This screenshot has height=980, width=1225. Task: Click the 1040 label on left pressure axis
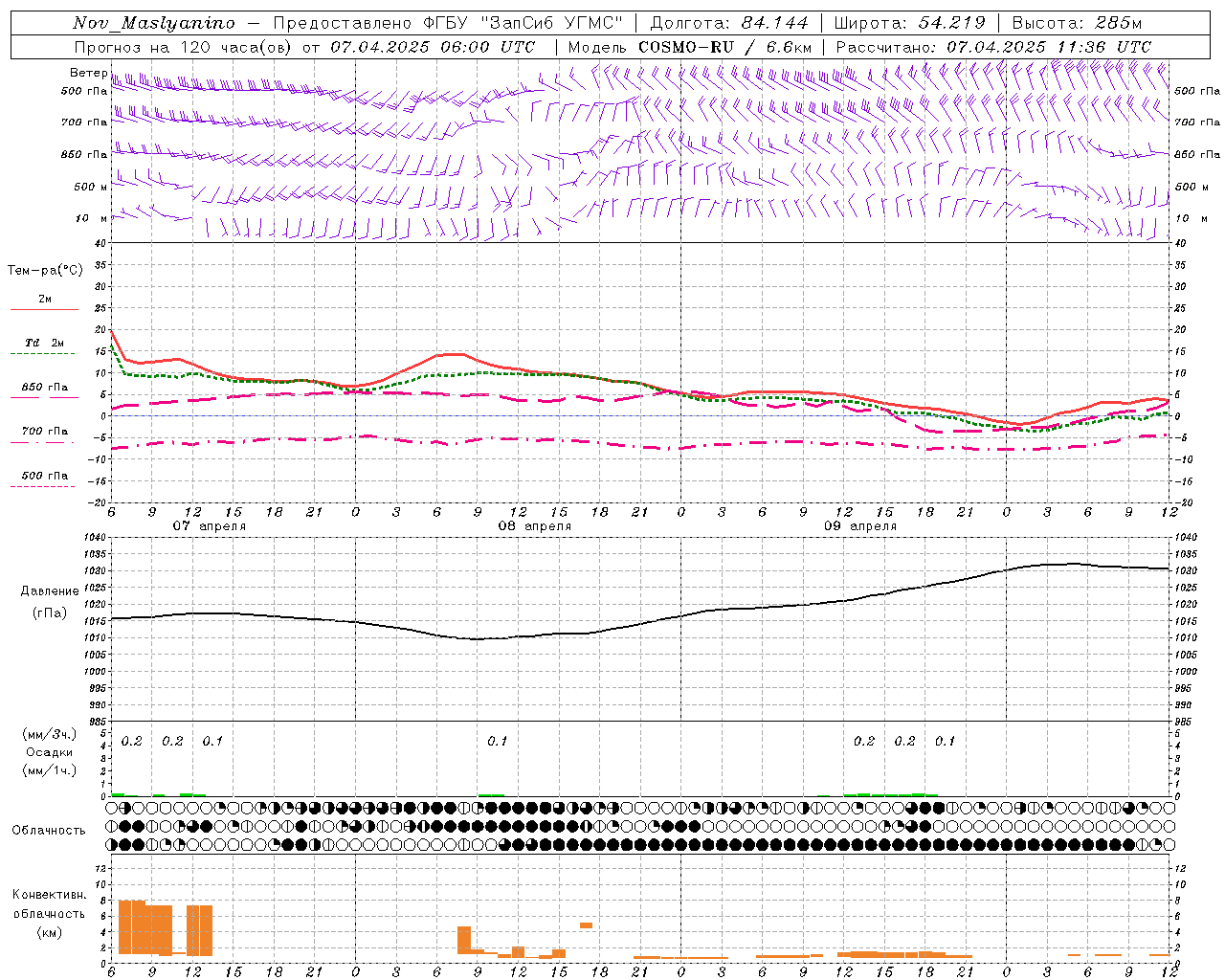coord(98,538)
